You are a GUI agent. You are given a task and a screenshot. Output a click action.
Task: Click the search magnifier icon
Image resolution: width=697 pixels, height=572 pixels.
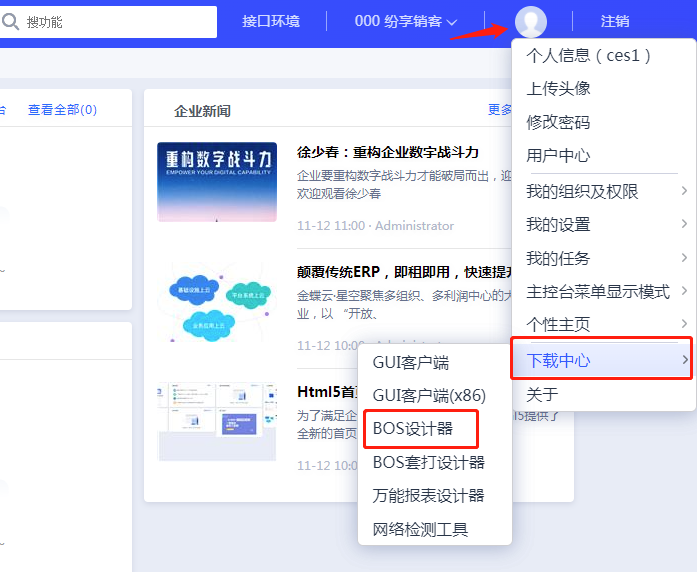pyautogui.click(x=10, y=21)
